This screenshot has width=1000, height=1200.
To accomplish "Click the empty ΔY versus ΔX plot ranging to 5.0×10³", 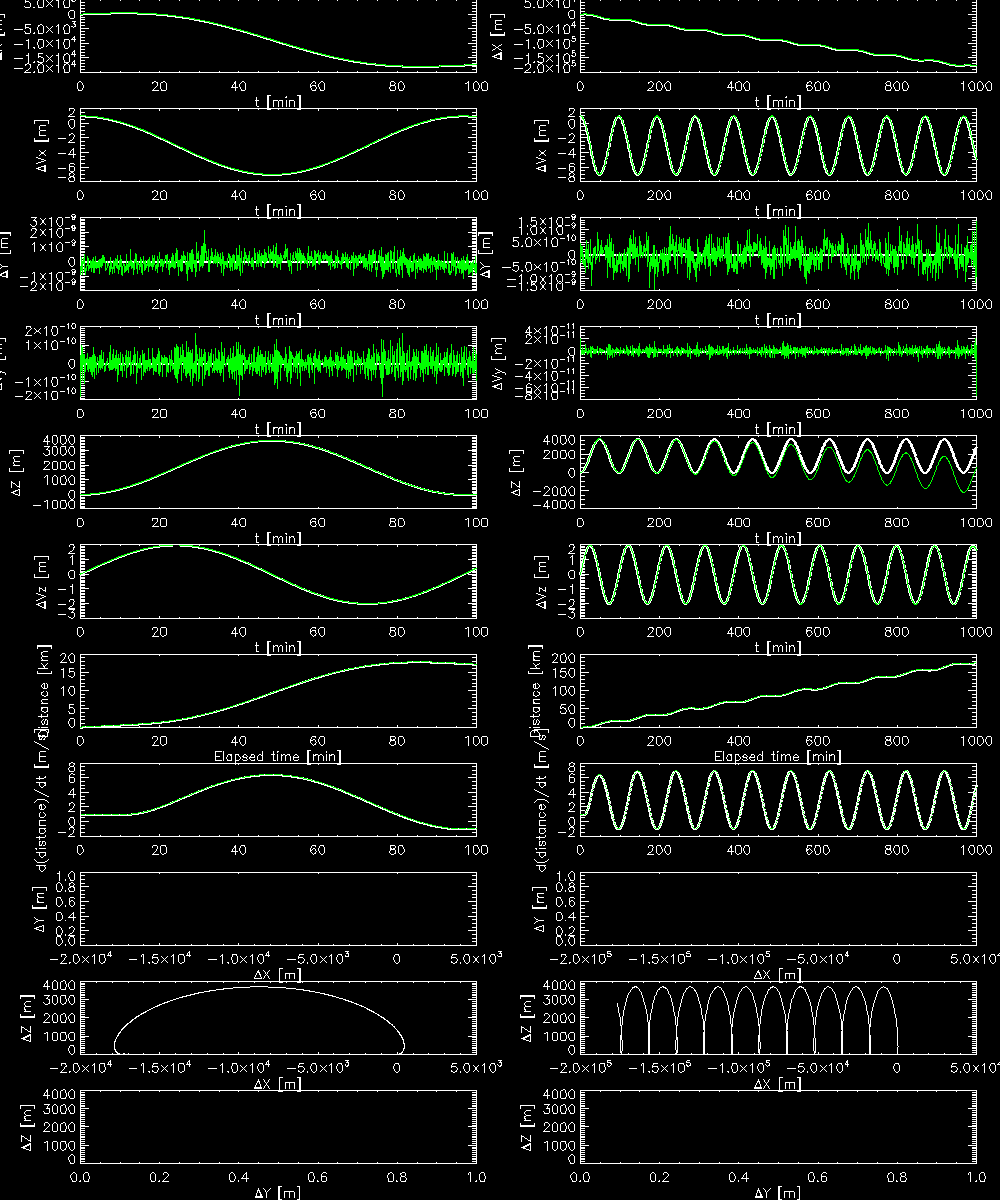I will [277, 910].
